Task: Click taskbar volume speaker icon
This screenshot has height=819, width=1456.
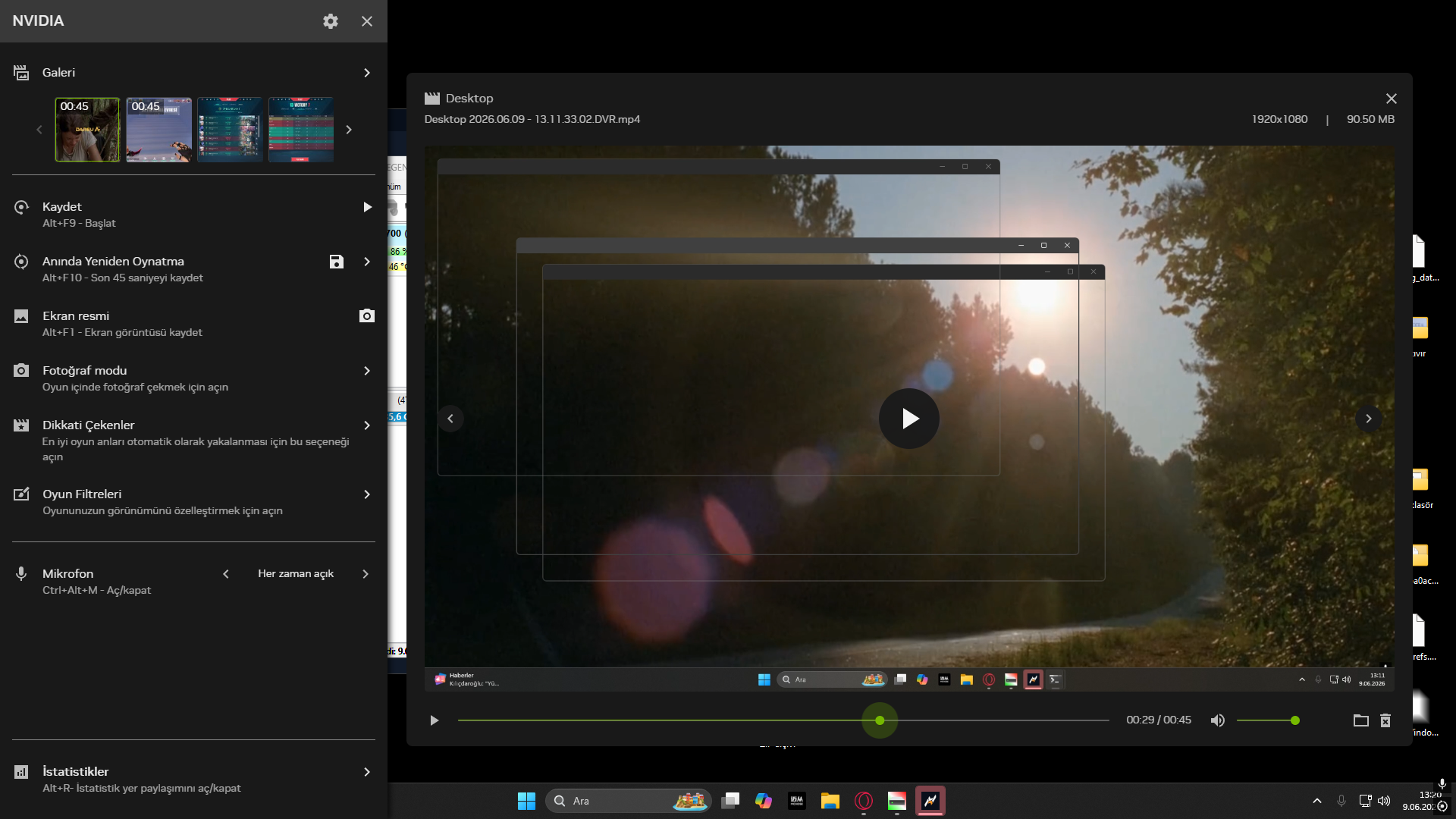Action: [1384, 801]
